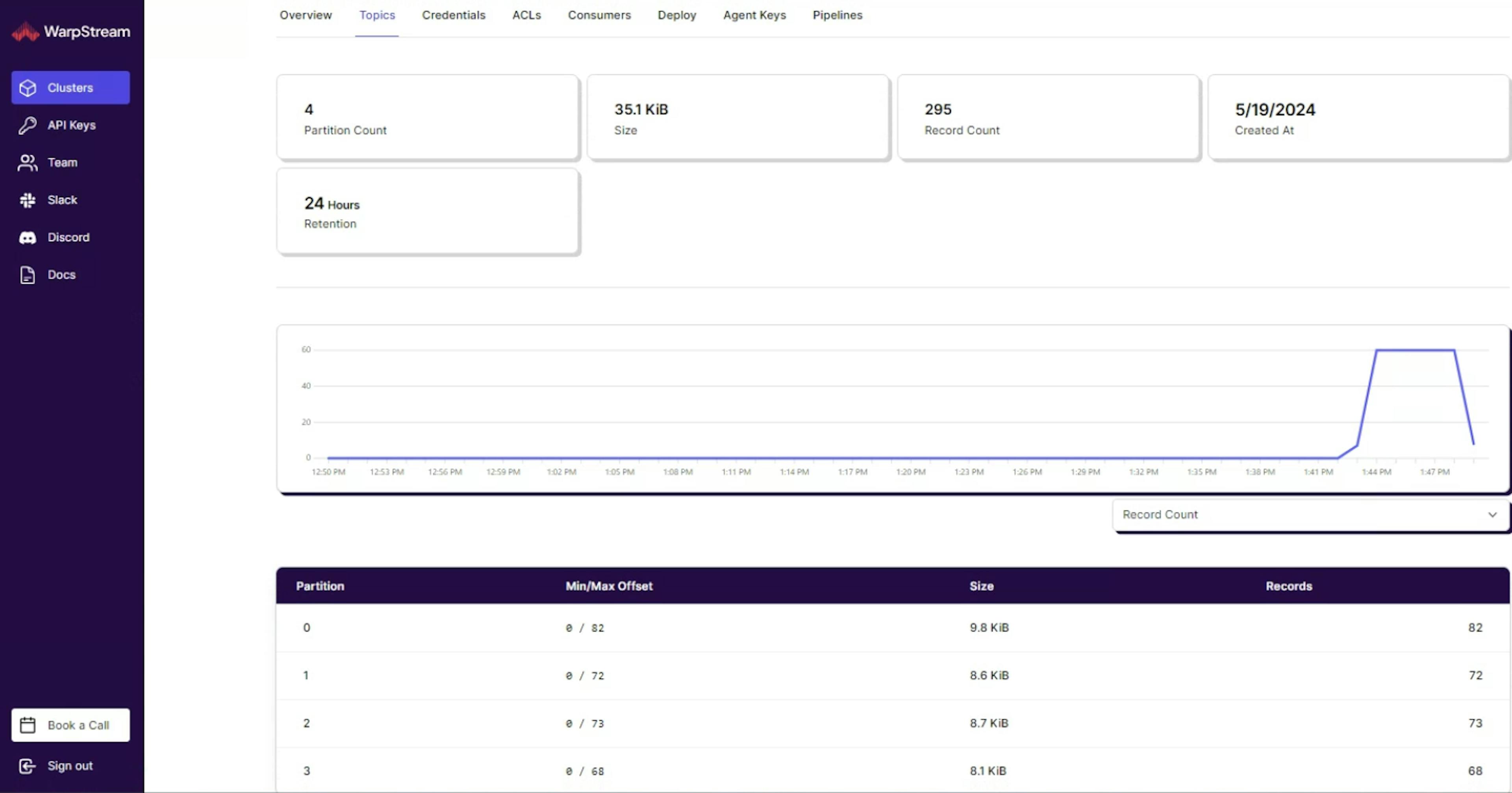
Task: Switch to the Consumers tab
Action: [x=598, y=15]
